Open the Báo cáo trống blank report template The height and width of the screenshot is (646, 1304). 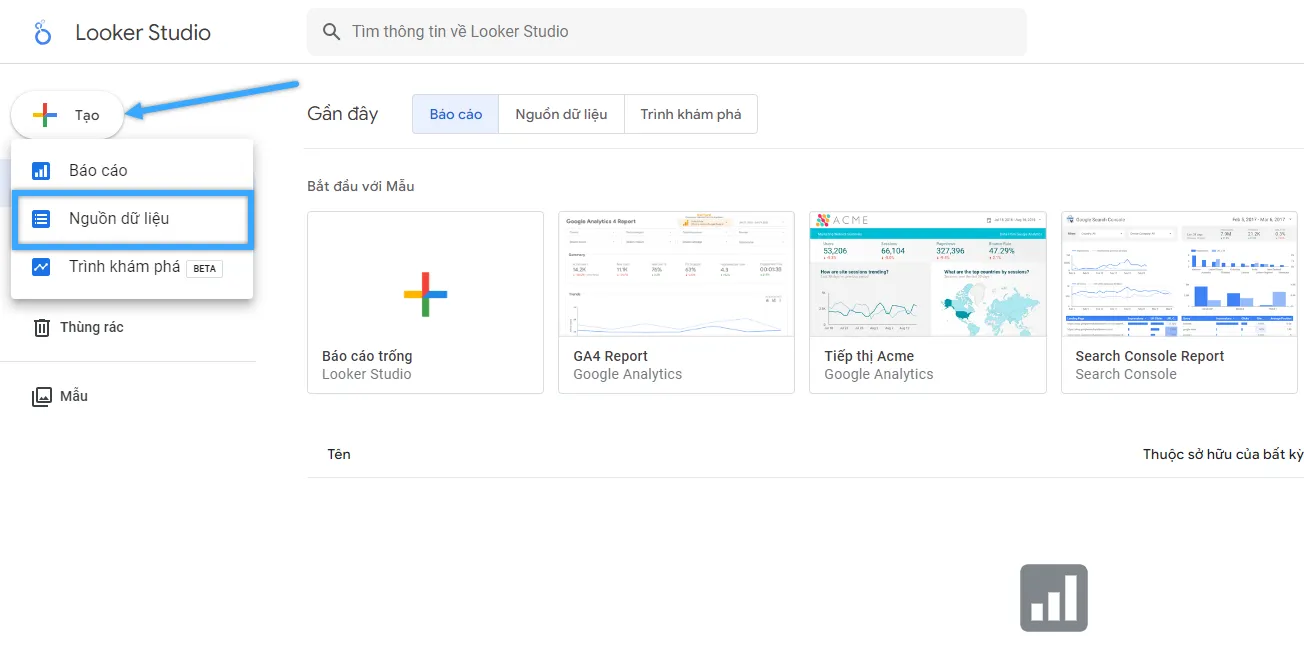(x=425, y=302)
